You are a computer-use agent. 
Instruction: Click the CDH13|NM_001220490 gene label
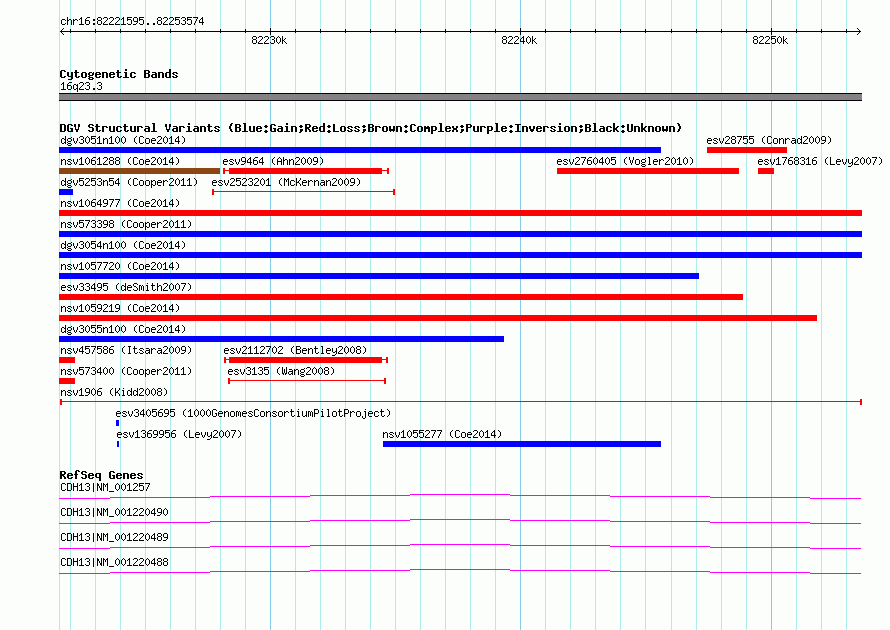(x=114, y=513)
